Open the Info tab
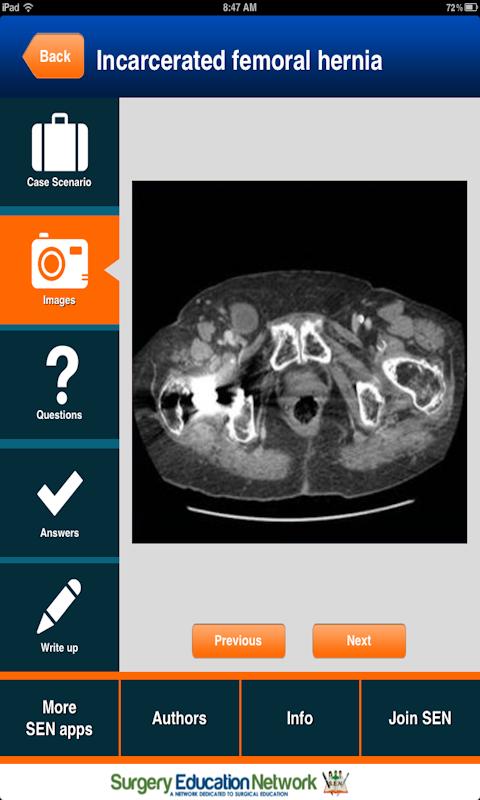Screen dimensions: 480x800 [299, 718]
